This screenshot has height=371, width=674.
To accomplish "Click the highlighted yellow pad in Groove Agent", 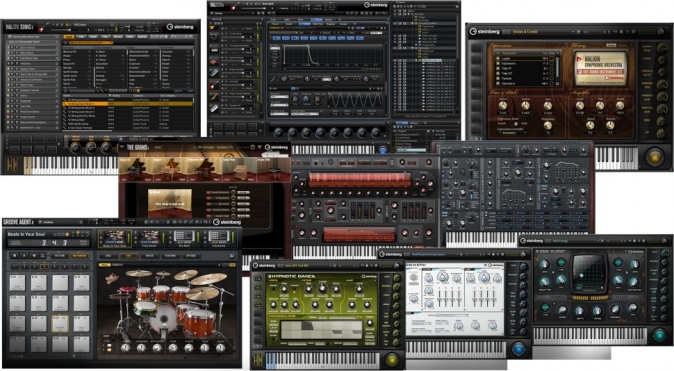I will (x=60, y=324).
